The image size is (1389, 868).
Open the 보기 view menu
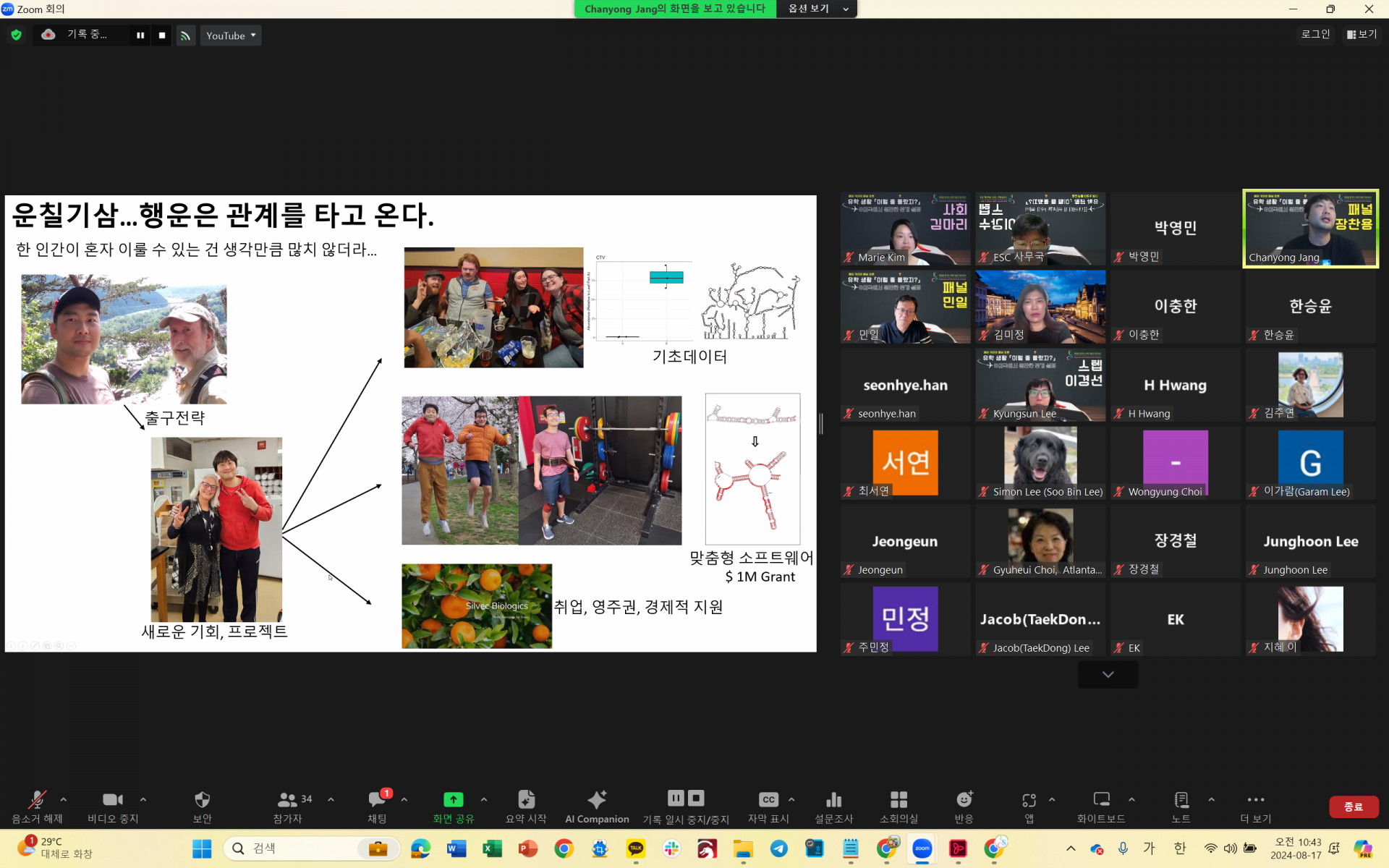(x=1361, y=34)
